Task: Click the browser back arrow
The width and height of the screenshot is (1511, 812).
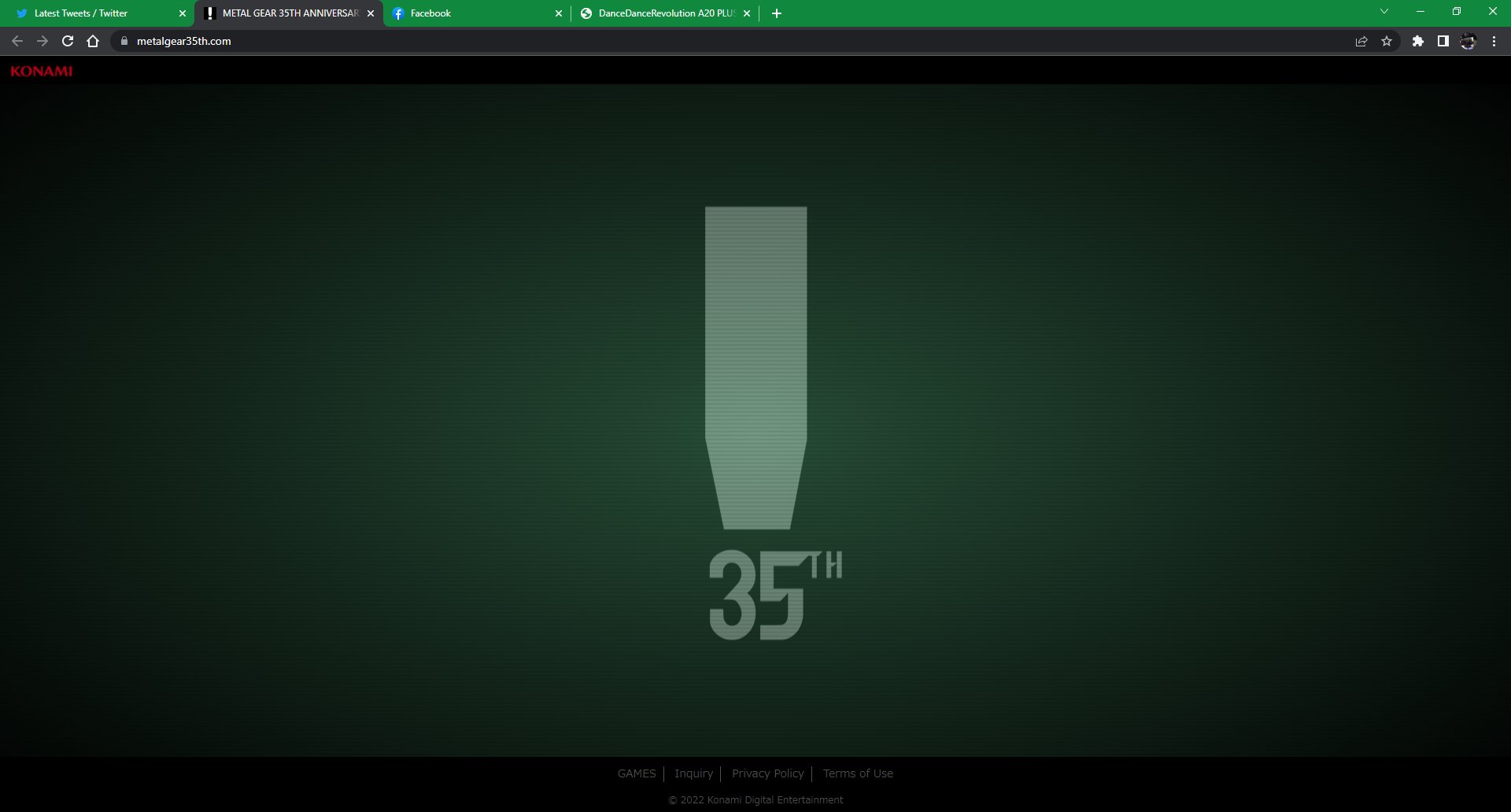Action: click(x=17, y=41)
